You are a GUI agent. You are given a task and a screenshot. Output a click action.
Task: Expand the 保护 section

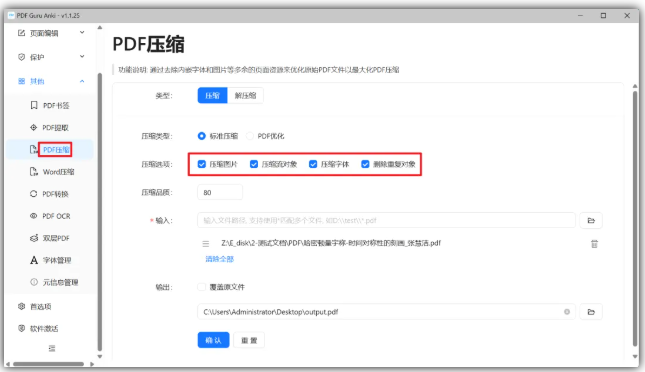point(51,57)
